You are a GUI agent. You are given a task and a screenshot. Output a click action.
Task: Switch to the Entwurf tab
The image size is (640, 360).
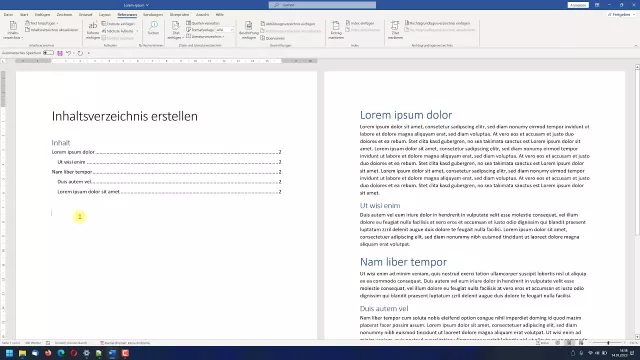click(85, 14)
